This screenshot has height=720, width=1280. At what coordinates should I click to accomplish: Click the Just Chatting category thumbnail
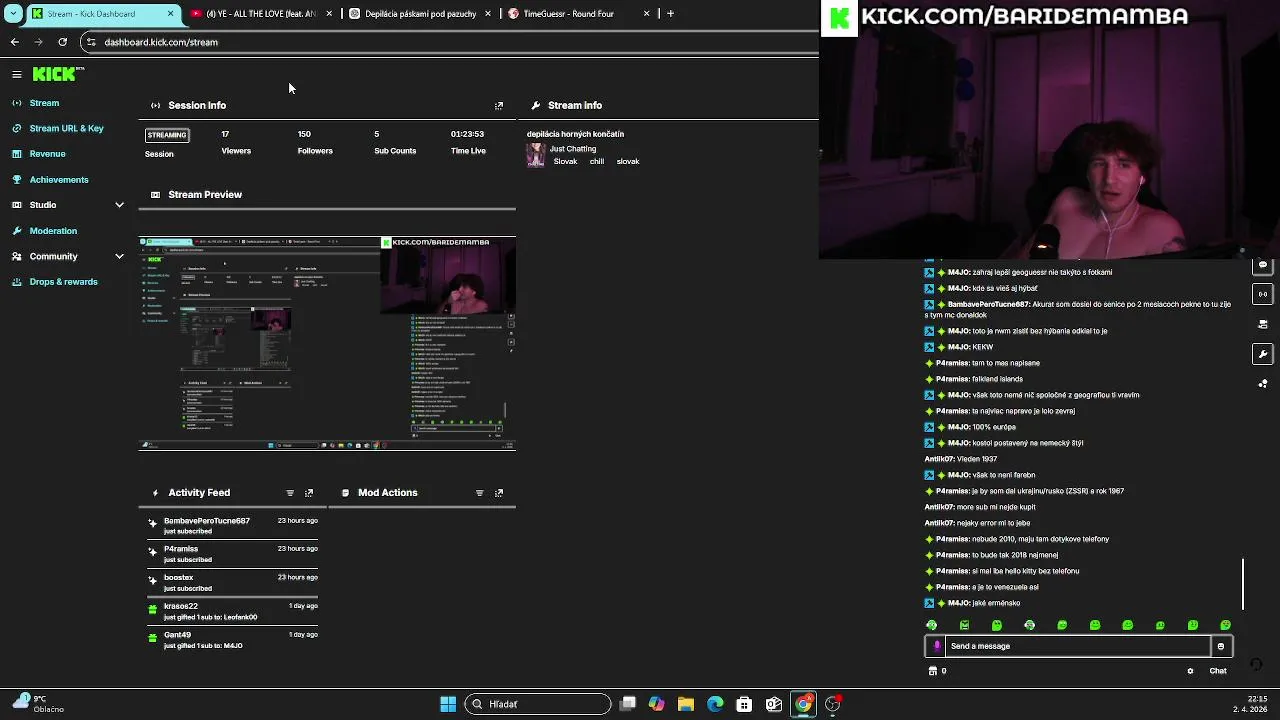[536, 155]
